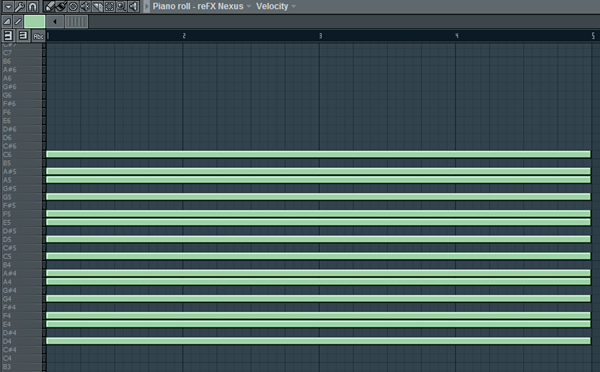Select the C6 note bar
Image resolution: width=600 pixels, height=372 pixels.
click(318, 154)
